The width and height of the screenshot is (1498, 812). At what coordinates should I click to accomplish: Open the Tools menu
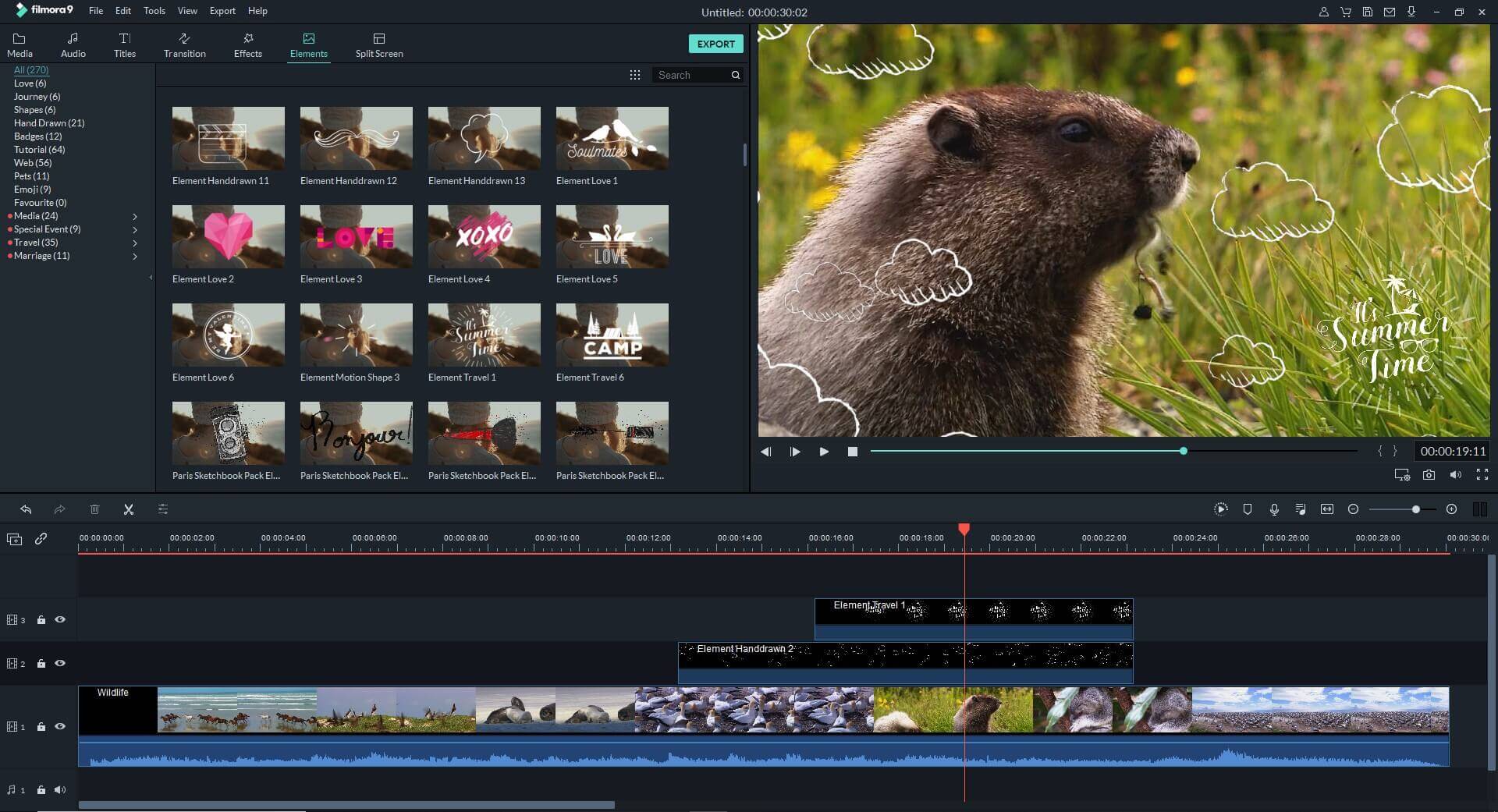click(x=154, y=11)
